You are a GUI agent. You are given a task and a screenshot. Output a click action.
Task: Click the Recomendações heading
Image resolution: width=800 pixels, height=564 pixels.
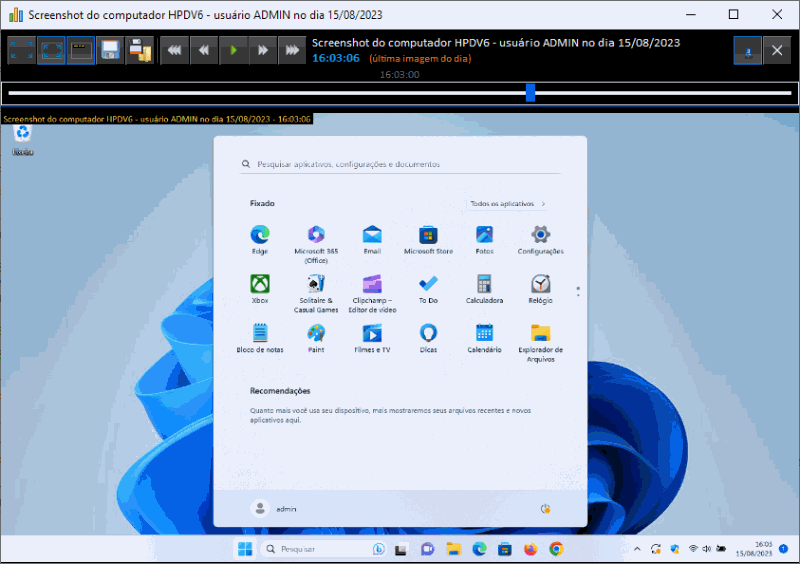tap(280, 391)
